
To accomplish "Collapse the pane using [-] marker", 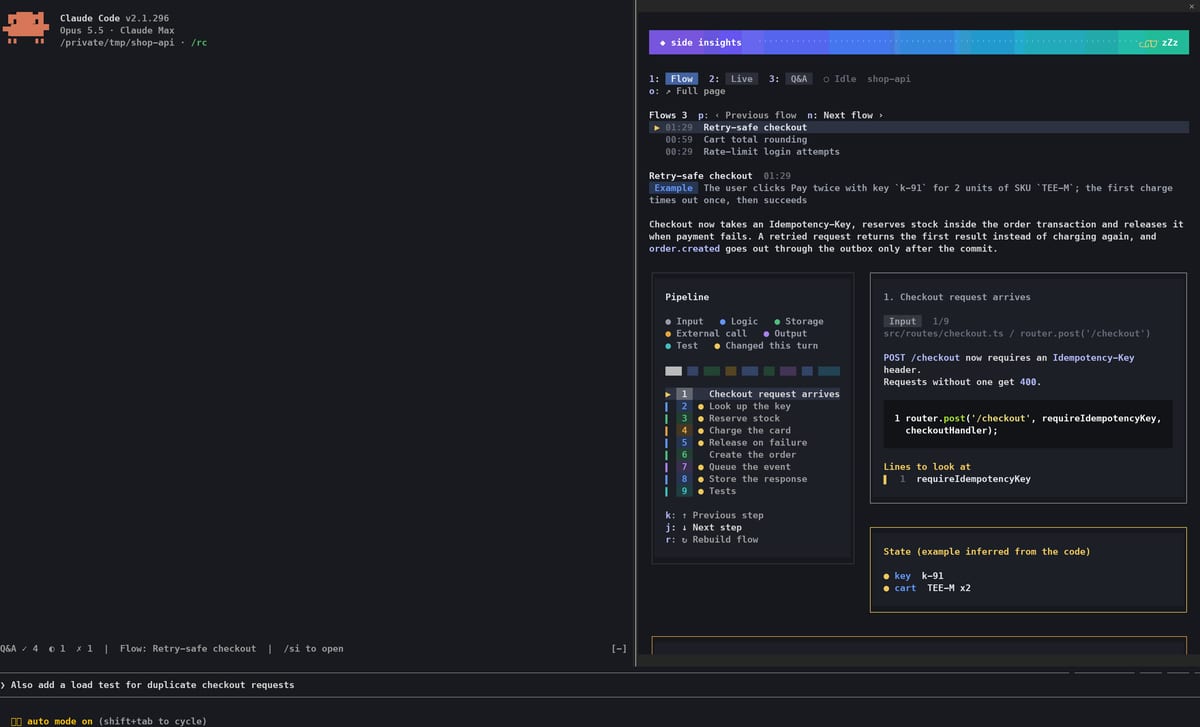I will click(x=619, y=649).
